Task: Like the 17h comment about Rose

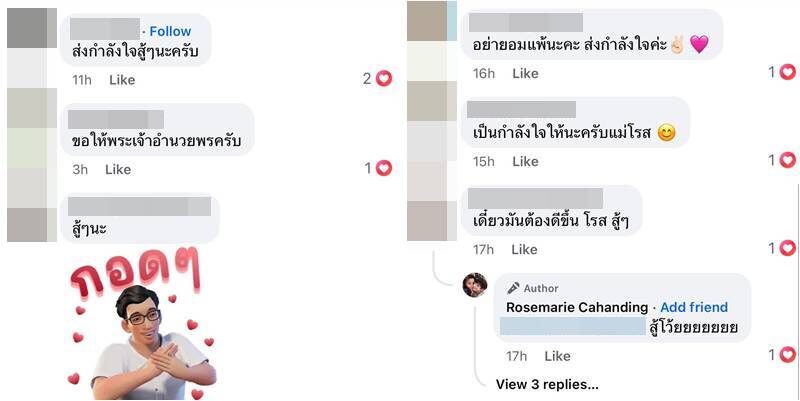Action: [524, 249]
